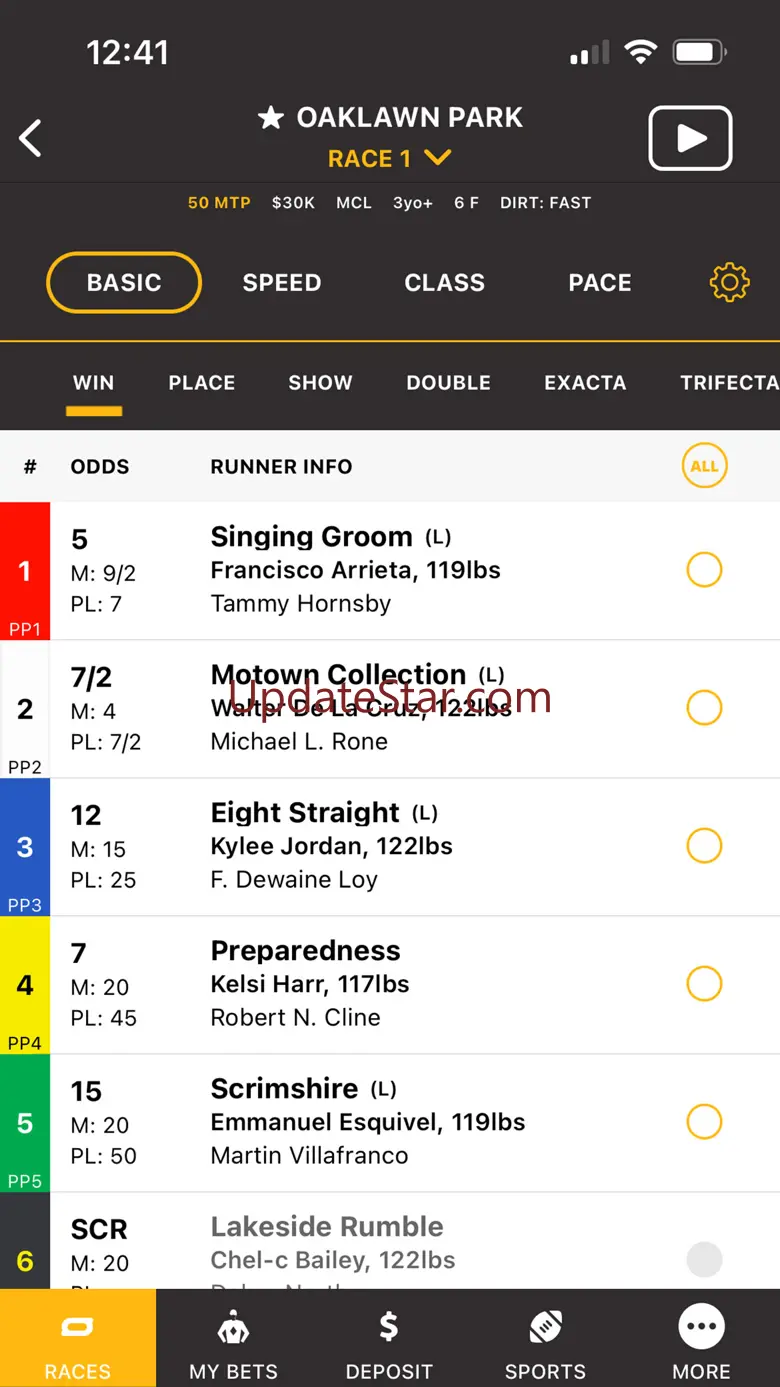Switch to the Speed view
This screenshot has width=780, height=1387.
pyautogui.click(x=281, y=283)
